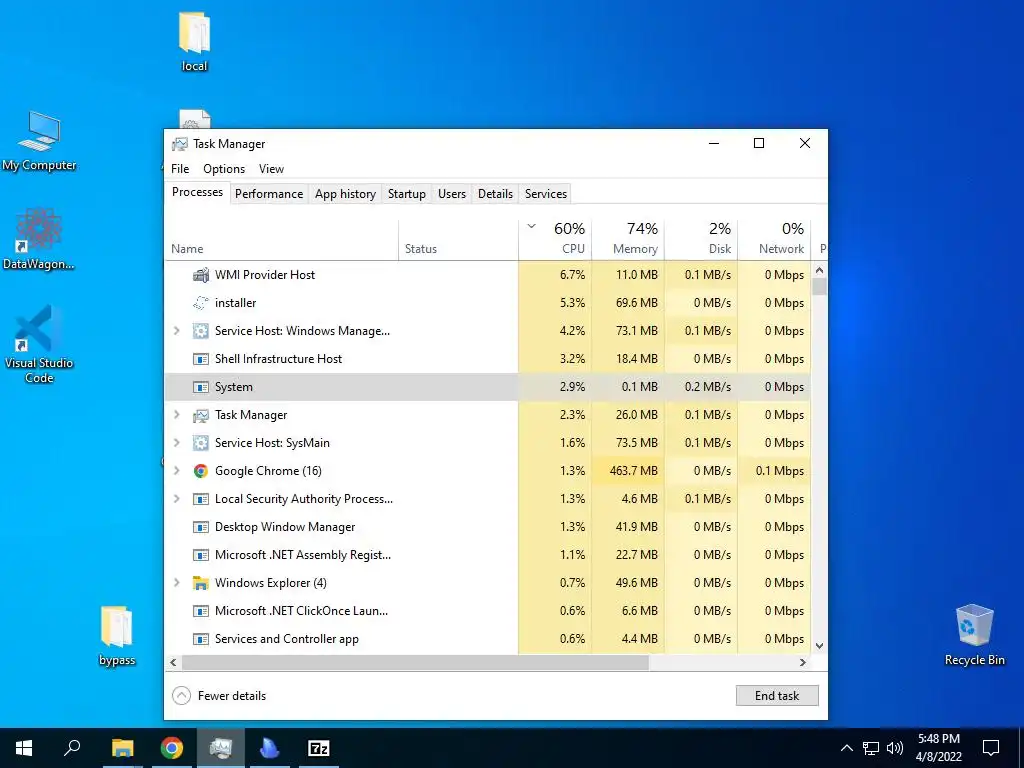Switch to the Performance tab

pyautogui.click(x=269, y=194)
